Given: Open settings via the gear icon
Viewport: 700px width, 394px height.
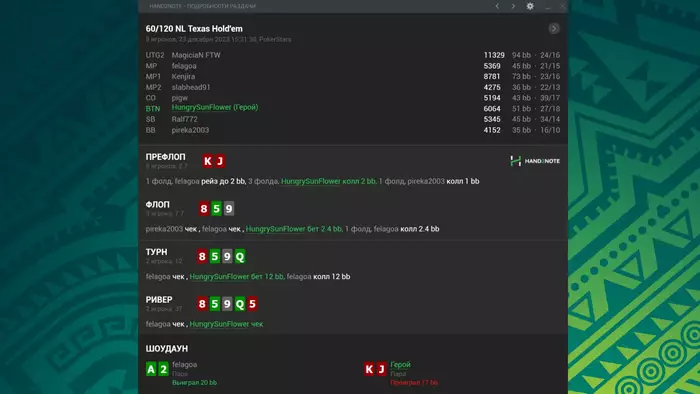Looking at the screenshot, I should click(x=530, y=6).
